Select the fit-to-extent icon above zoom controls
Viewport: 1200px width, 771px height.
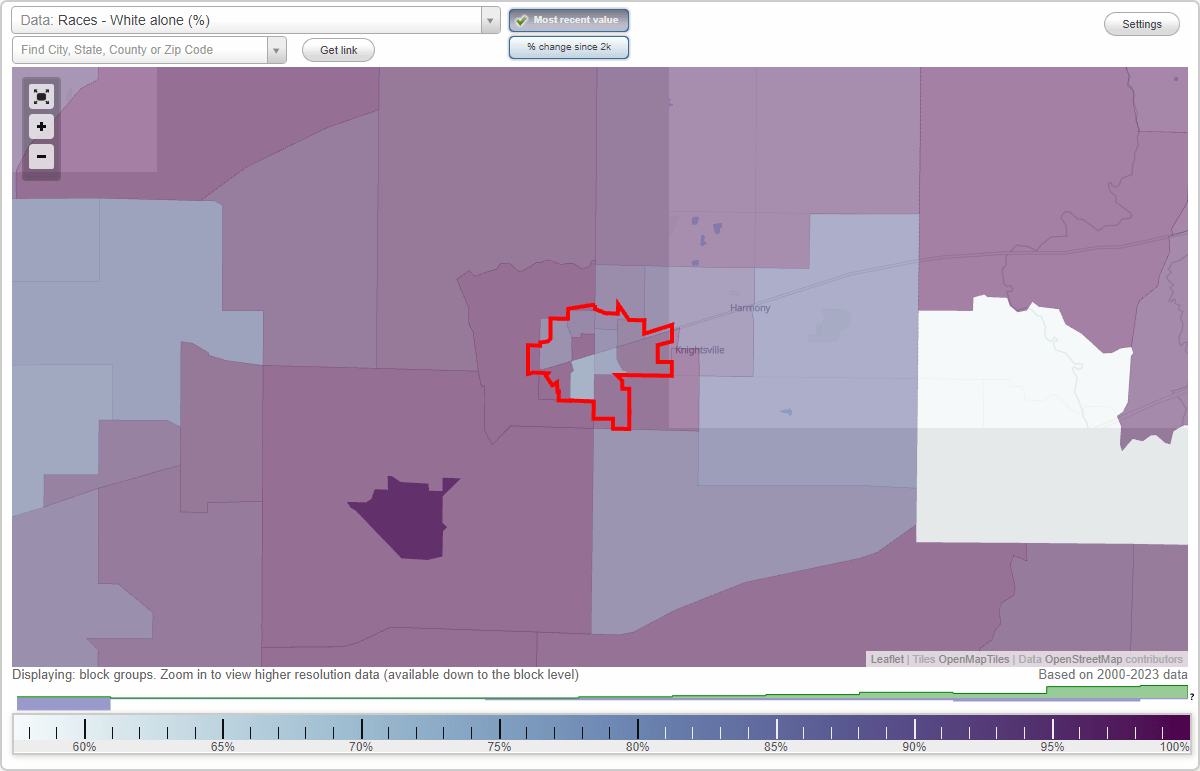coord(41,96)
